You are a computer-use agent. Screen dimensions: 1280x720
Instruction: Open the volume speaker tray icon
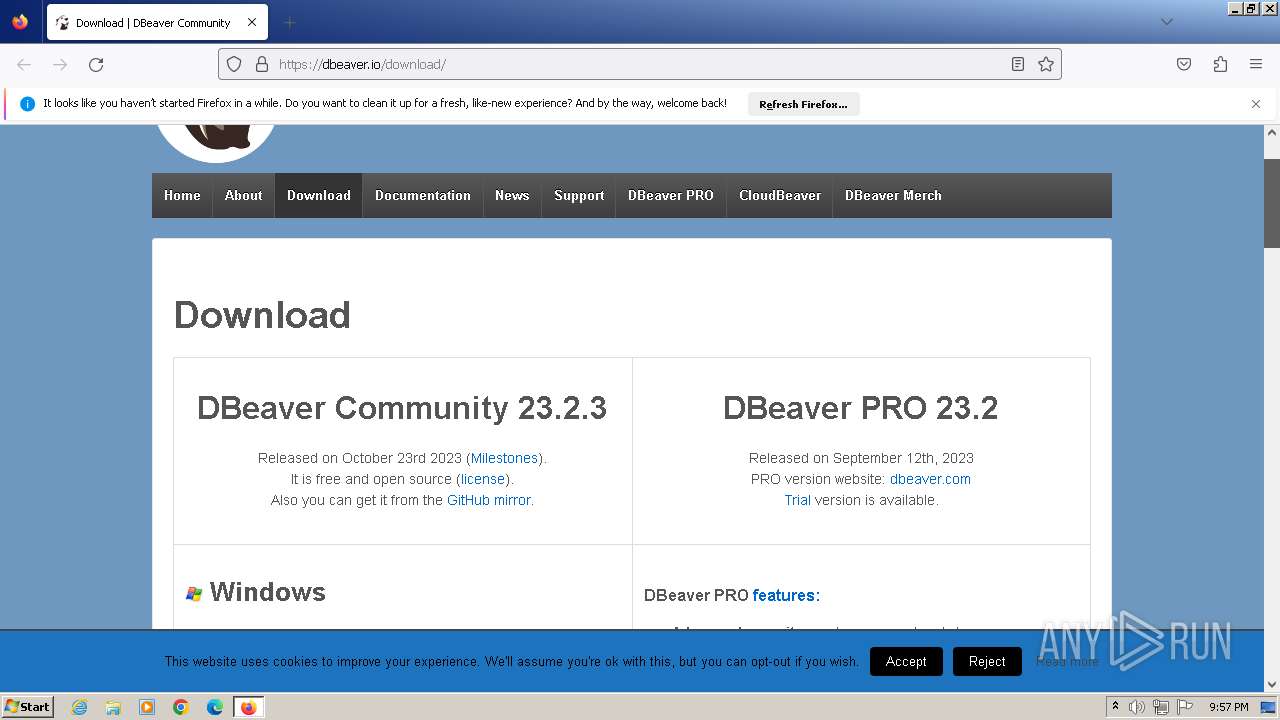(x=1137, y=707)
